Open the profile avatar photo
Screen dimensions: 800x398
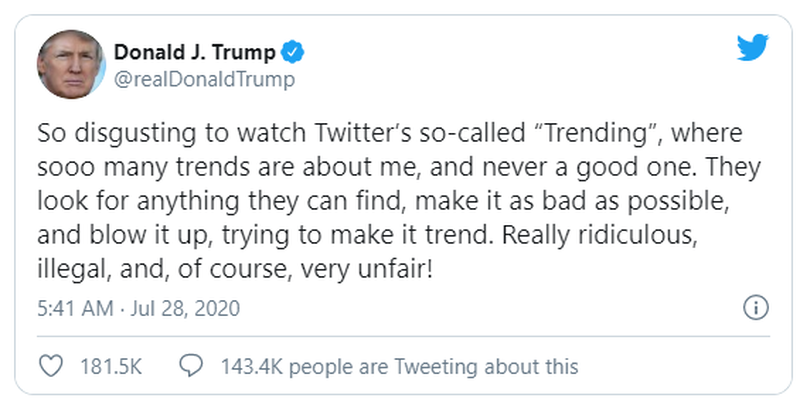coord(70,64)
